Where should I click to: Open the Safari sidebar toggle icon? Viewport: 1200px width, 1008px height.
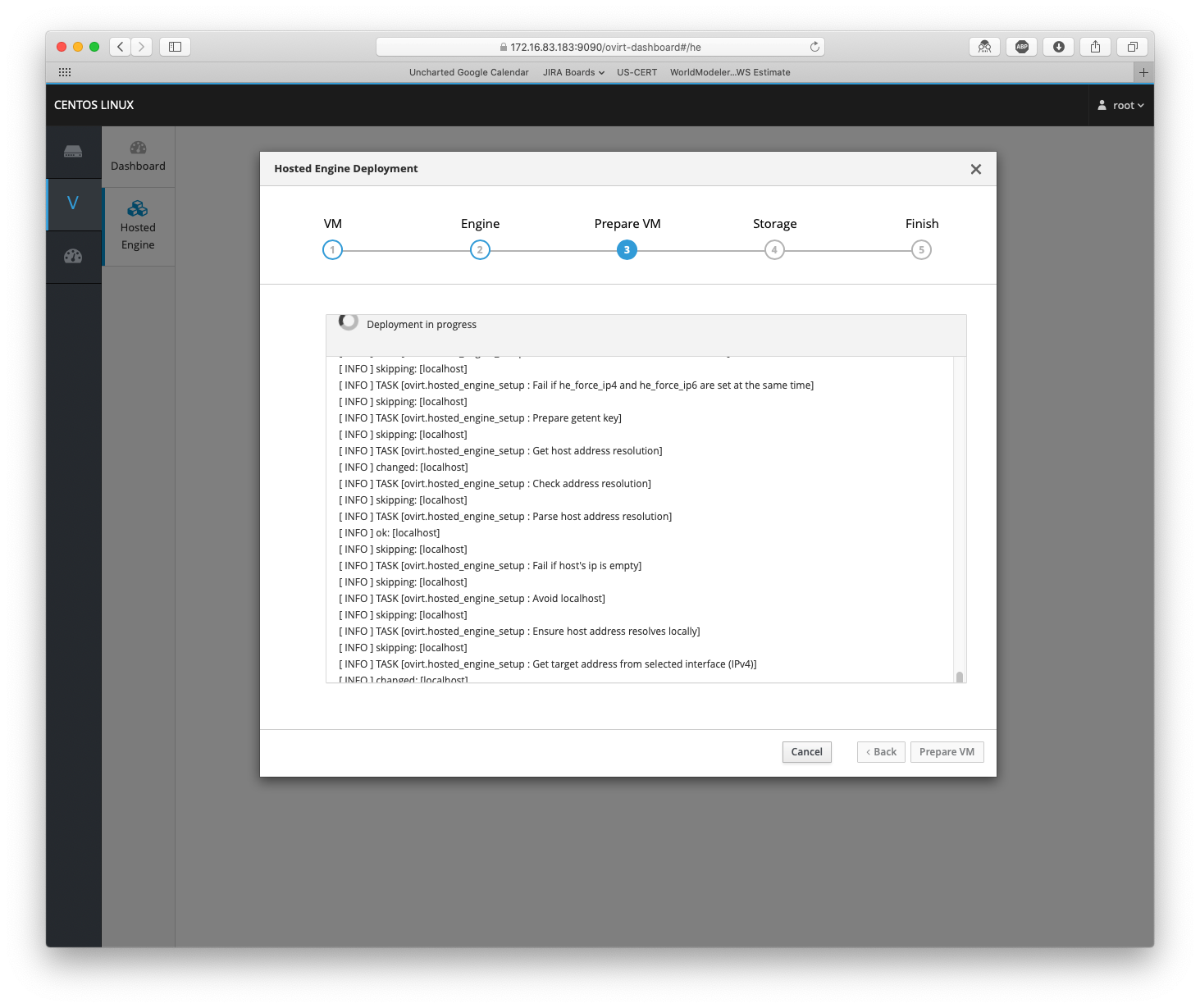[175, 47]
